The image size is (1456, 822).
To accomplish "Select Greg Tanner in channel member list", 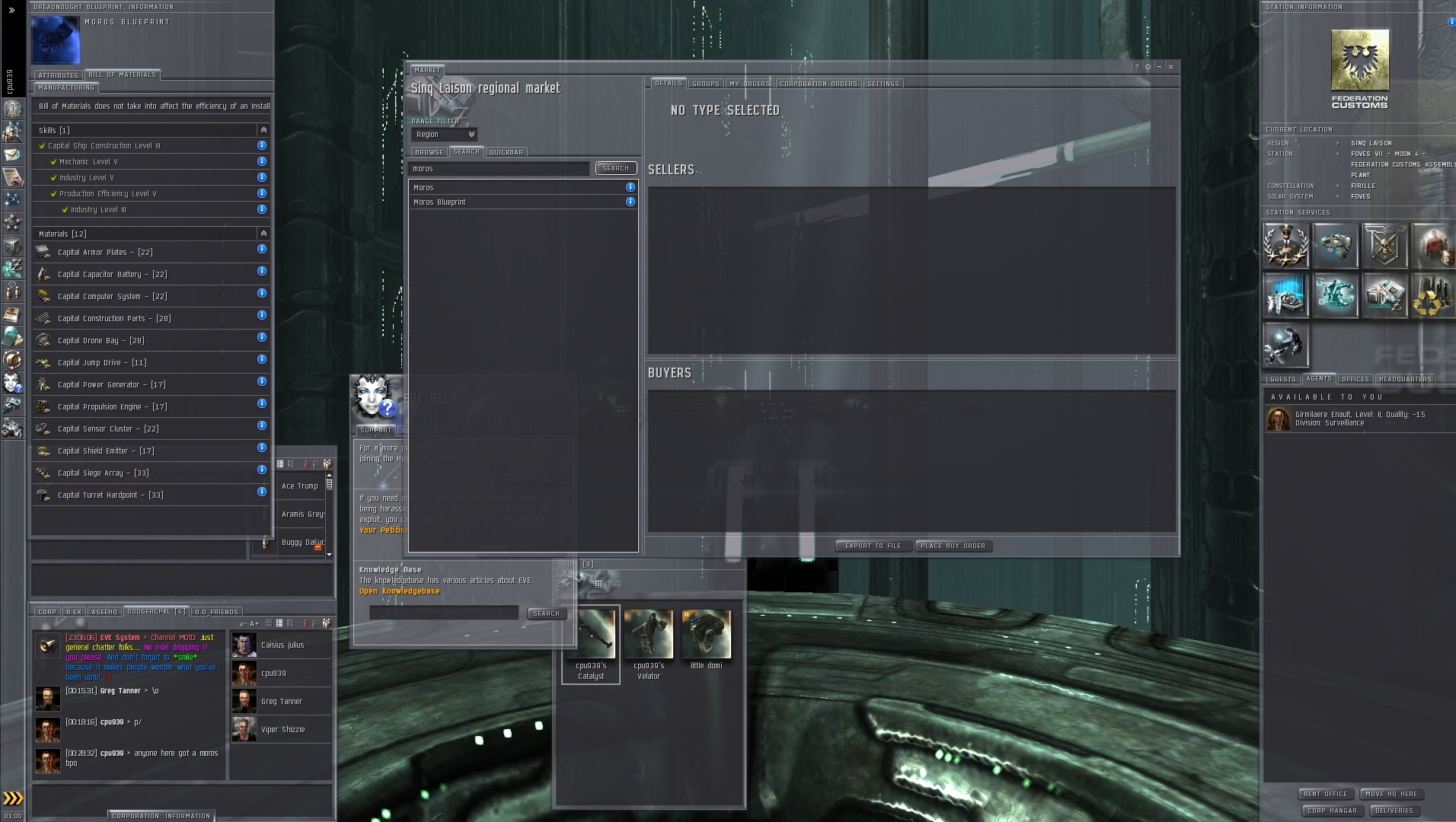I will (282, 701).
